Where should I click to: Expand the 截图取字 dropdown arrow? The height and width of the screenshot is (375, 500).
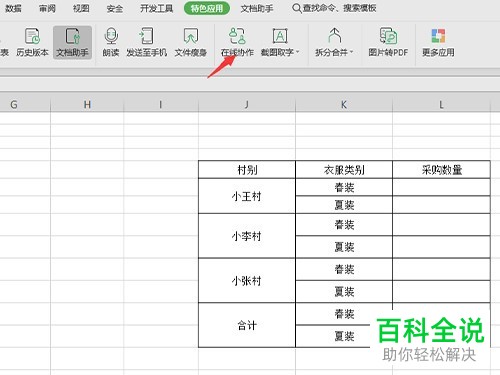click(x=297, y=52)
